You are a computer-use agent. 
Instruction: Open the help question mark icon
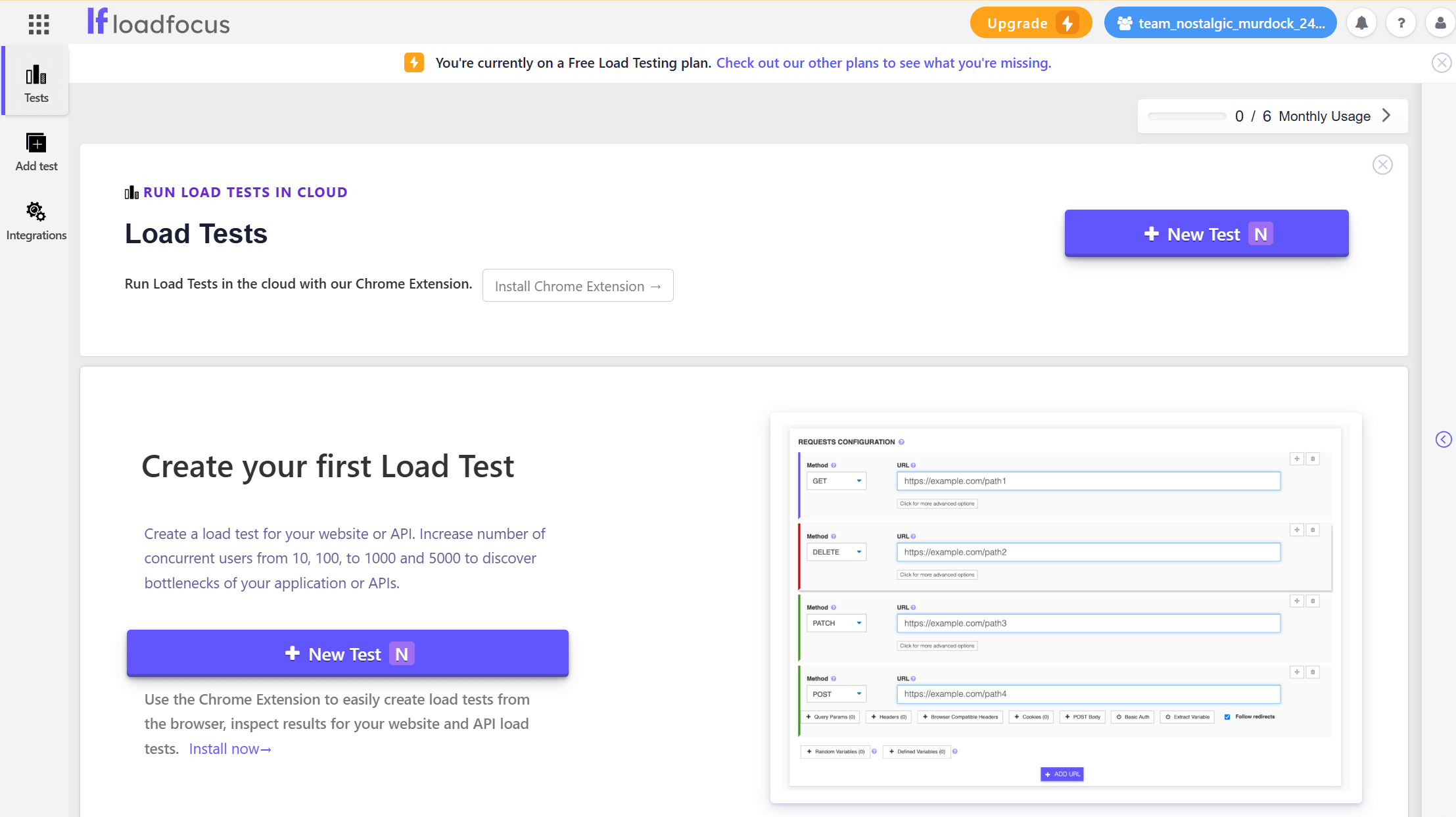tap(1401, 24)
